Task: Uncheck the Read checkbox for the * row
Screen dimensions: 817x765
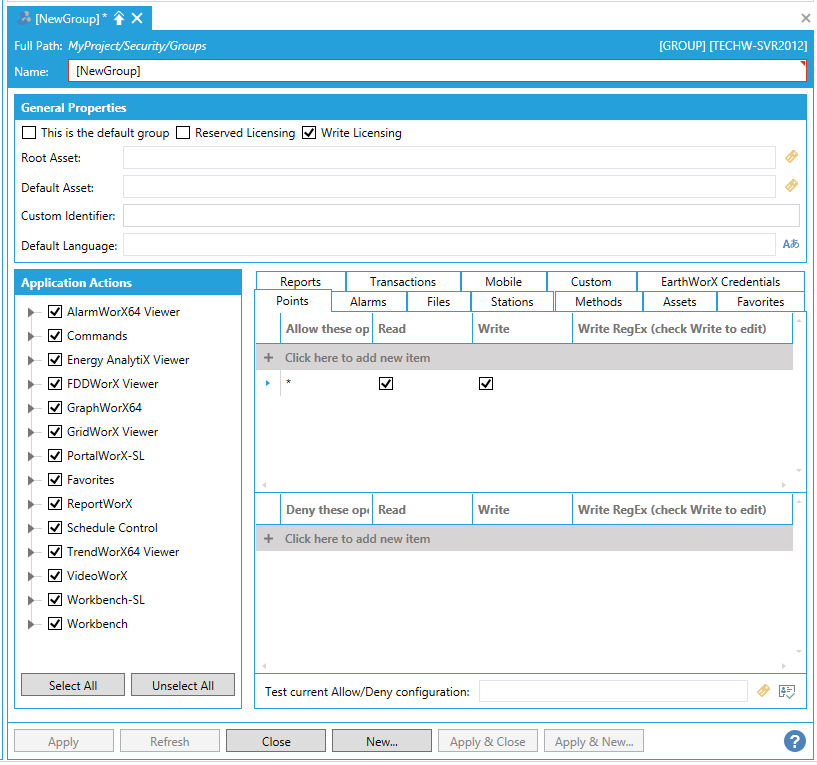Action: pyautogui.click(x=386, y=383)
